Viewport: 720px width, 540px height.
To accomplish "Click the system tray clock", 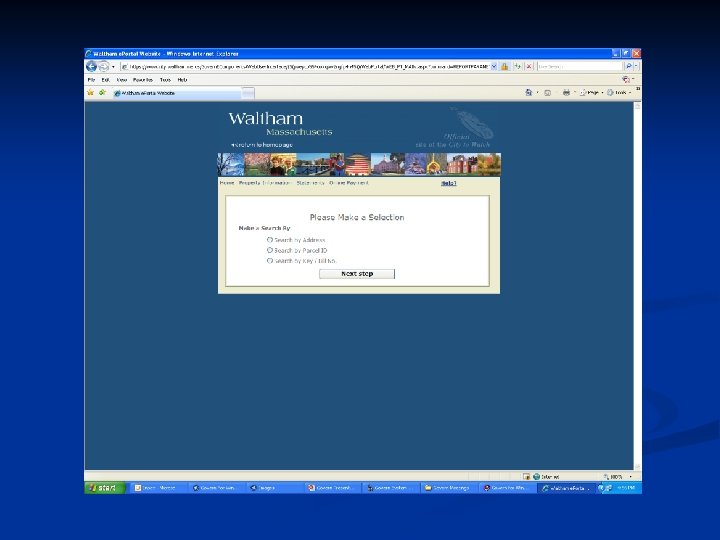I will [x=625, y=488].
